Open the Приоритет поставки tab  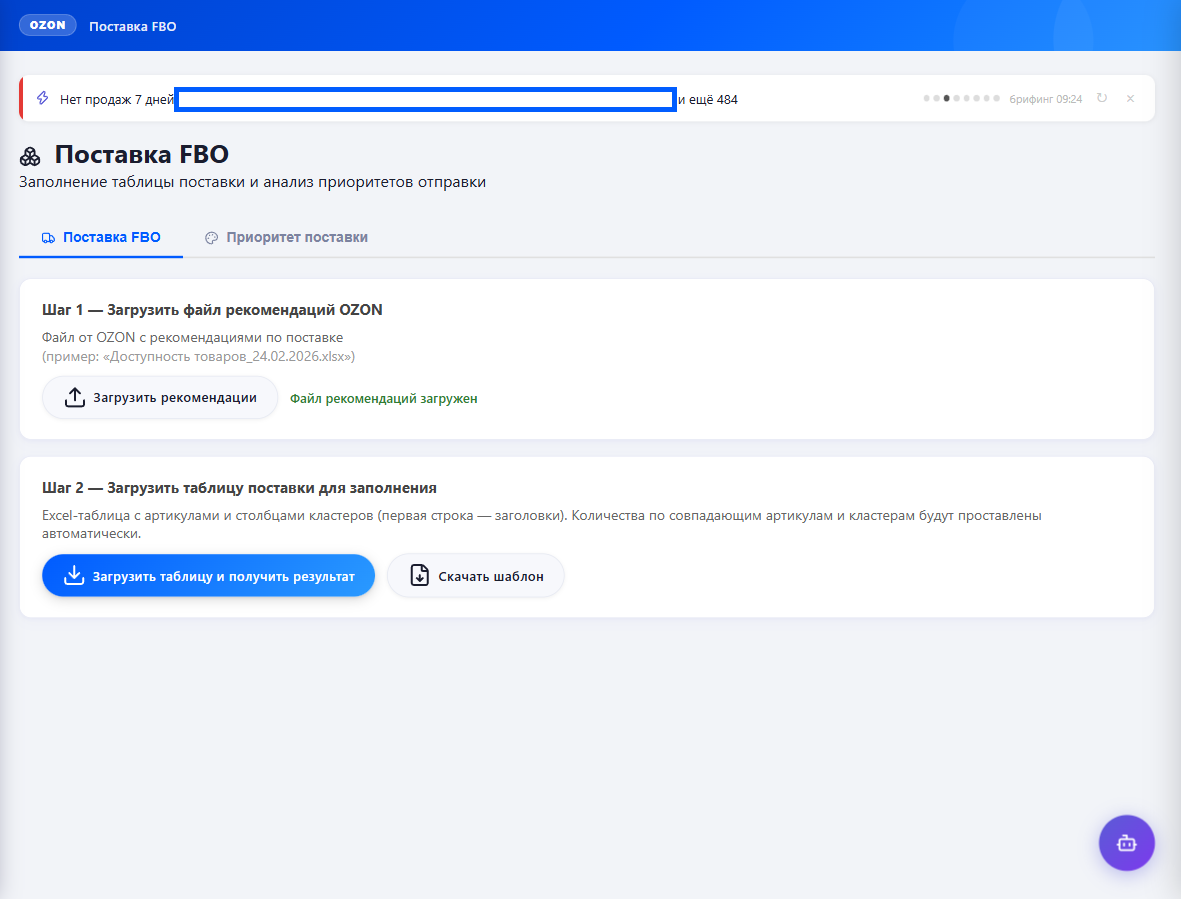pyautogui.click(x=286, y=237)
